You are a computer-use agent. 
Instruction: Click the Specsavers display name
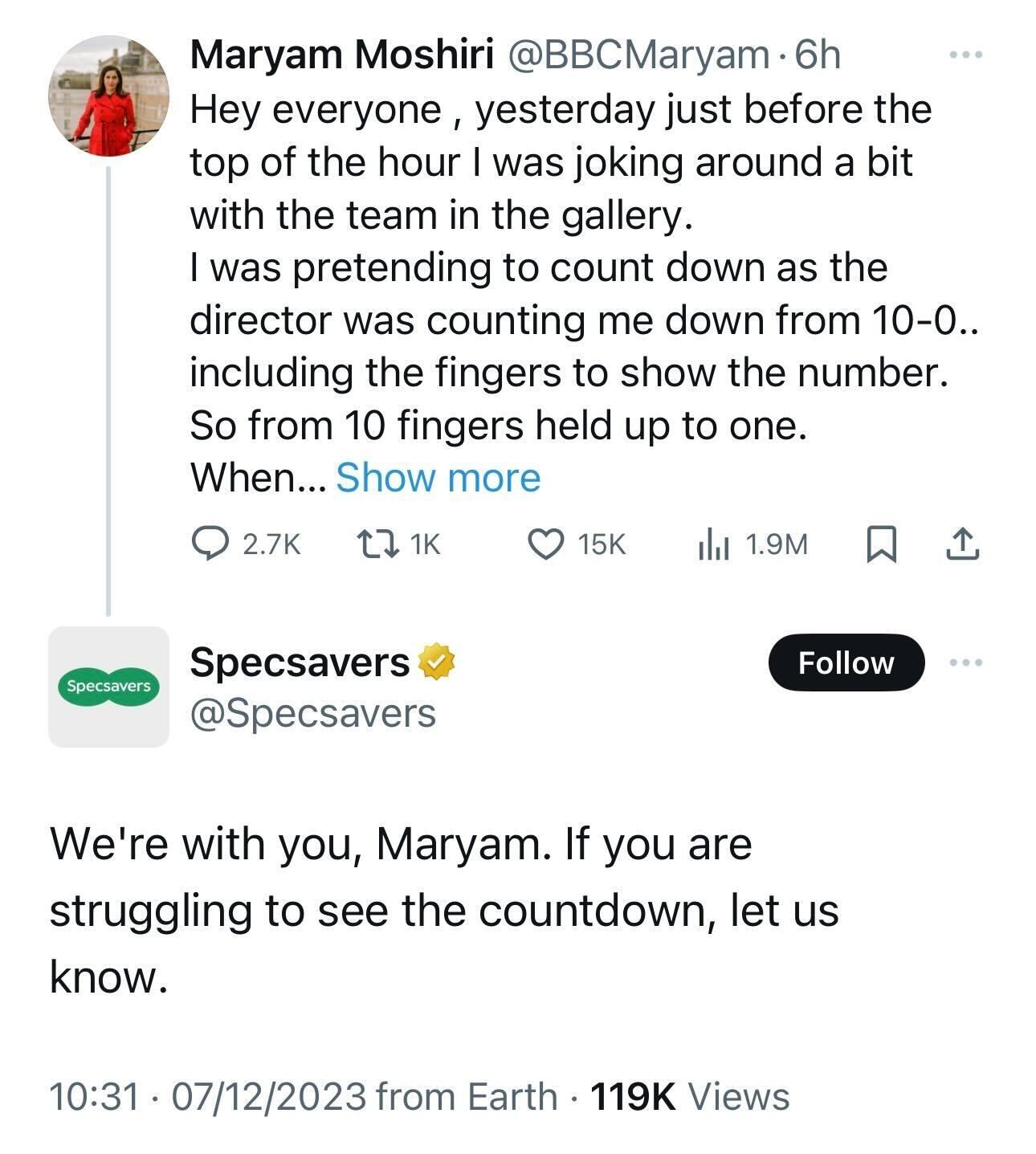pyautogui.click(x=300, y=662)
